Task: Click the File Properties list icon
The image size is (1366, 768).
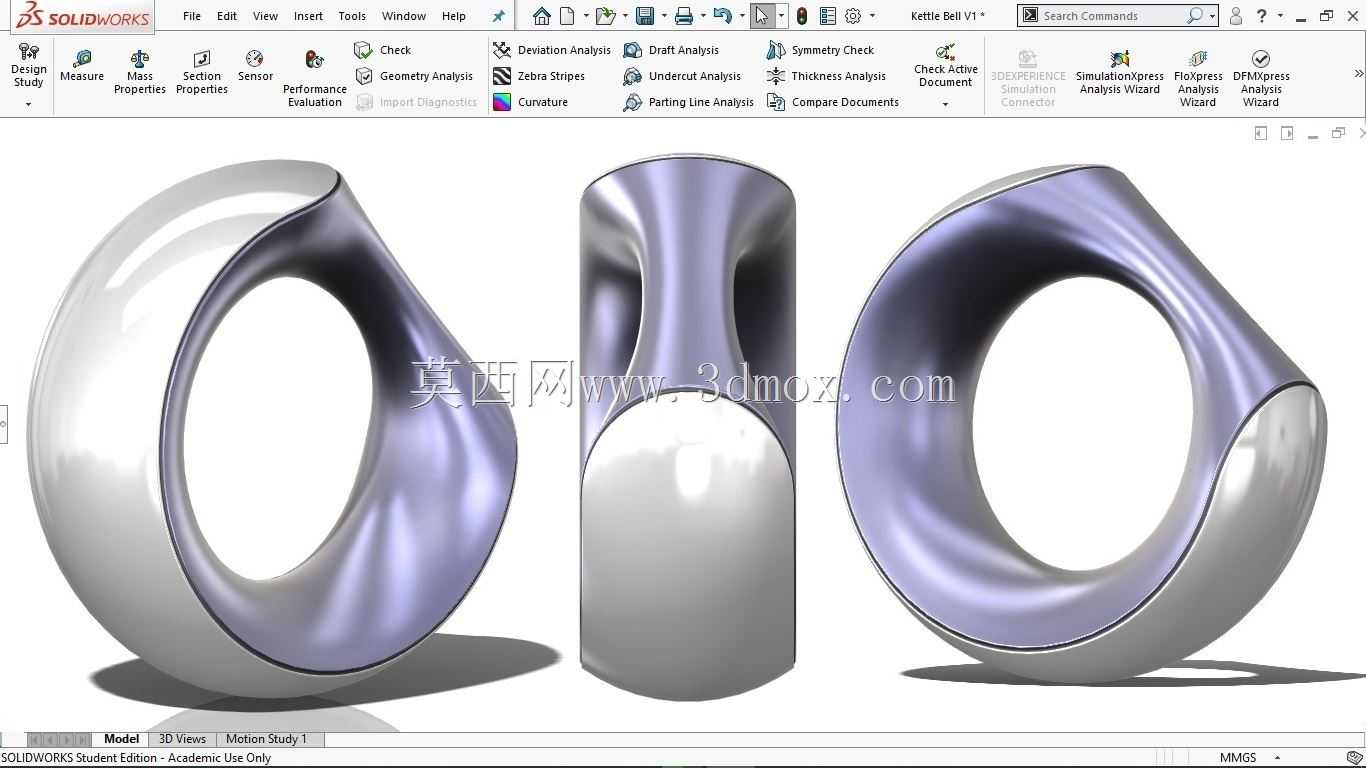Action: click(x=827, y=16)
